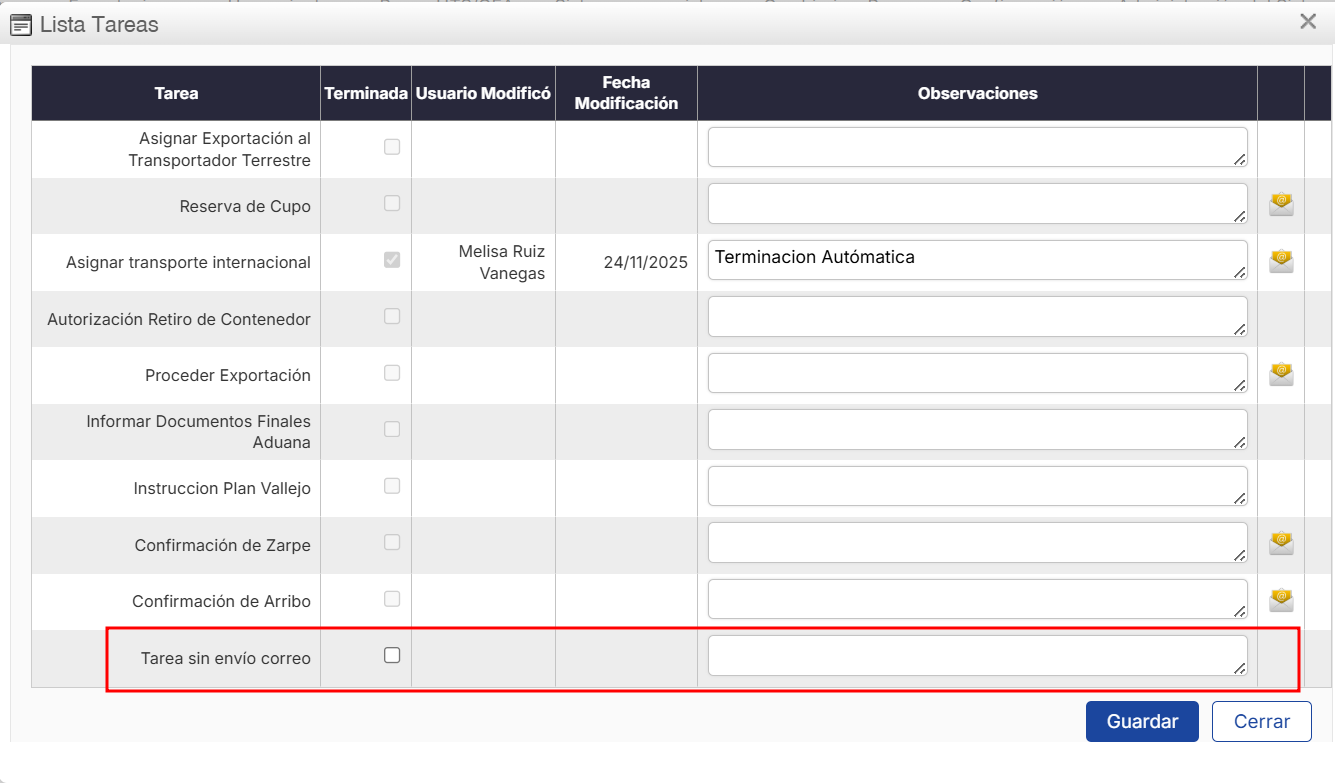Mark Proceder Exportación as Terminada

pyautogui.click(x=392, y=372)
